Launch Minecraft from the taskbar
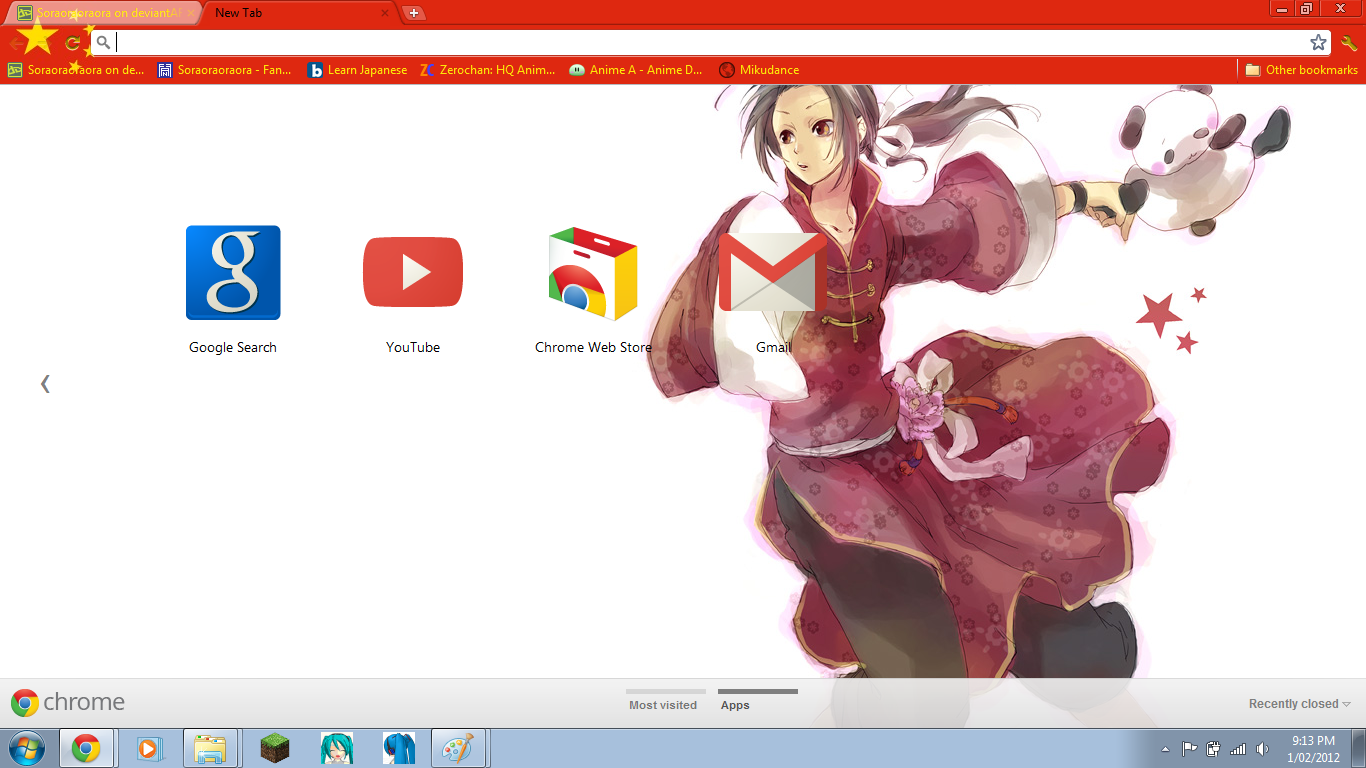Screen dimensions: 1366x768 click(x=274, y=748)
